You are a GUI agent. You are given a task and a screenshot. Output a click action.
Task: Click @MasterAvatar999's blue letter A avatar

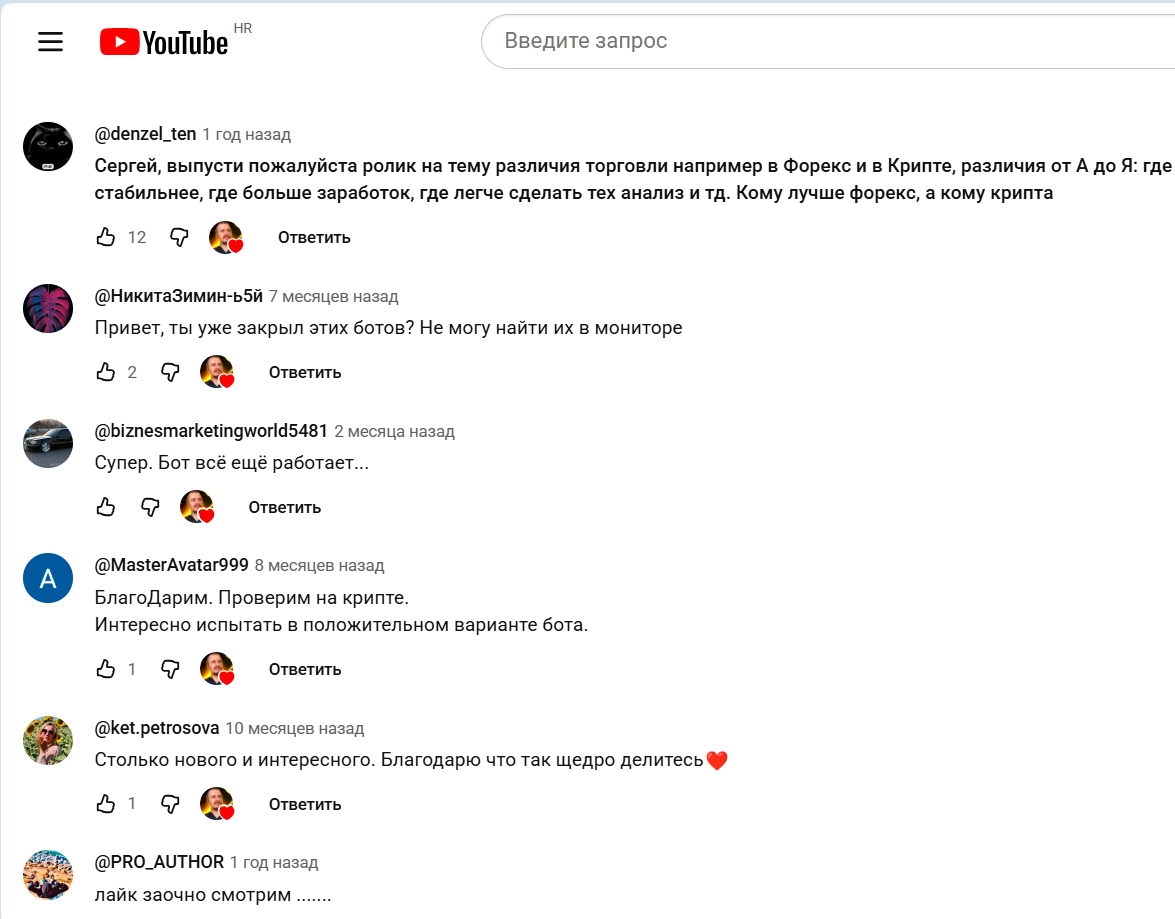click(48, 578)
